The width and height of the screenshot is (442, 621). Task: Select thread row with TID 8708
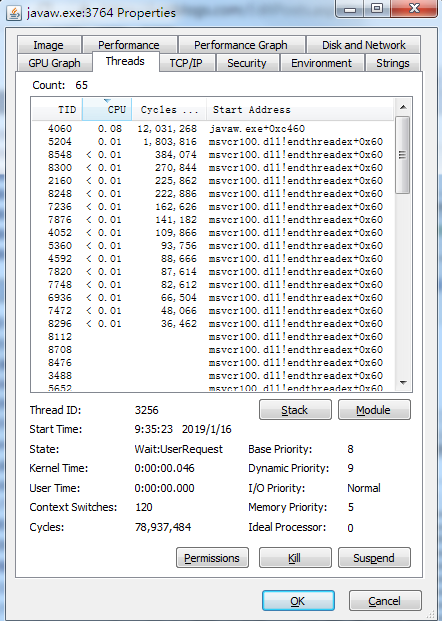tap(213, 350)
